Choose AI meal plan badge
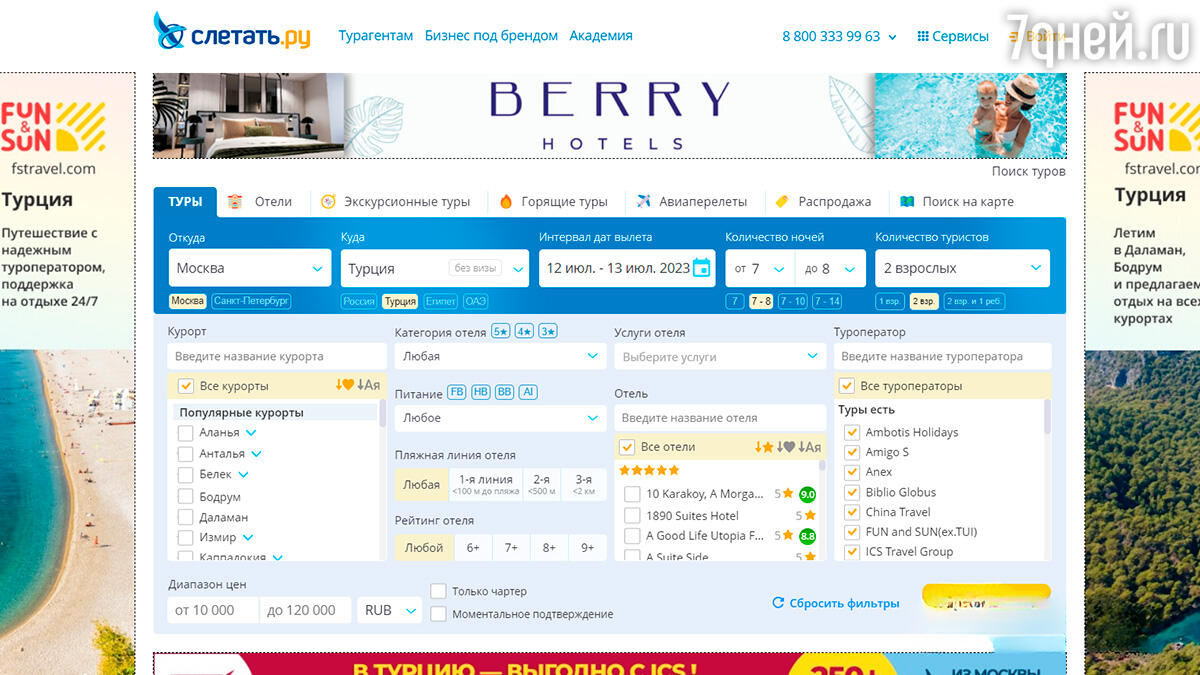The height and width of the screenshot is (675, 1200). tap(528, 393)
